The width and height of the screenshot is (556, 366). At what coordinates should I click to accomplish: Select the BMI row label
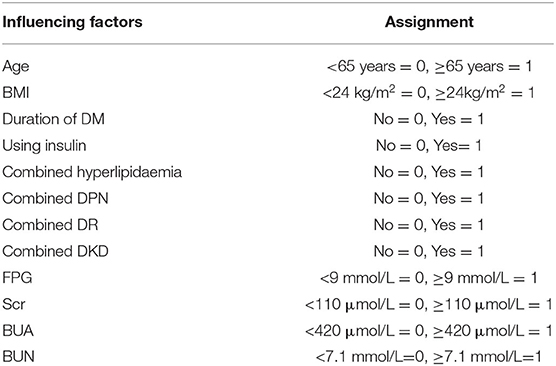[16, 93]
